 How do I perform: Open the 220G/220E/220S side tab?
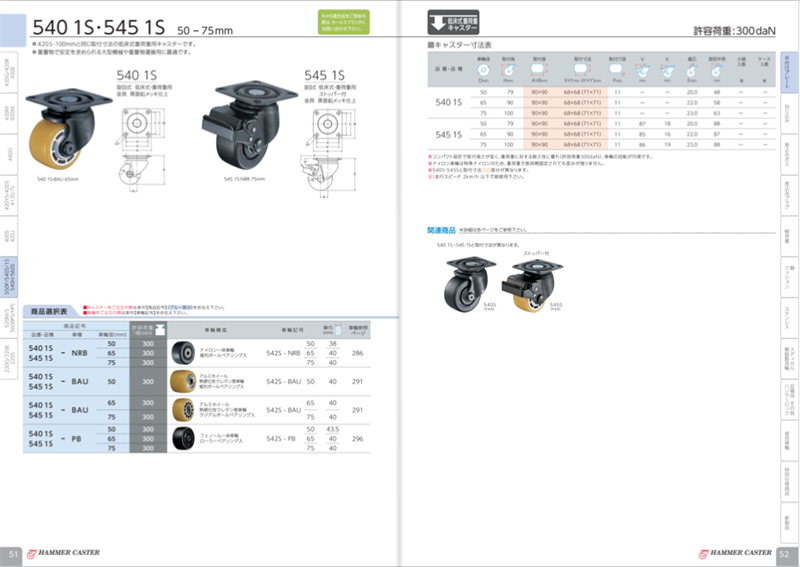(9, 359)
